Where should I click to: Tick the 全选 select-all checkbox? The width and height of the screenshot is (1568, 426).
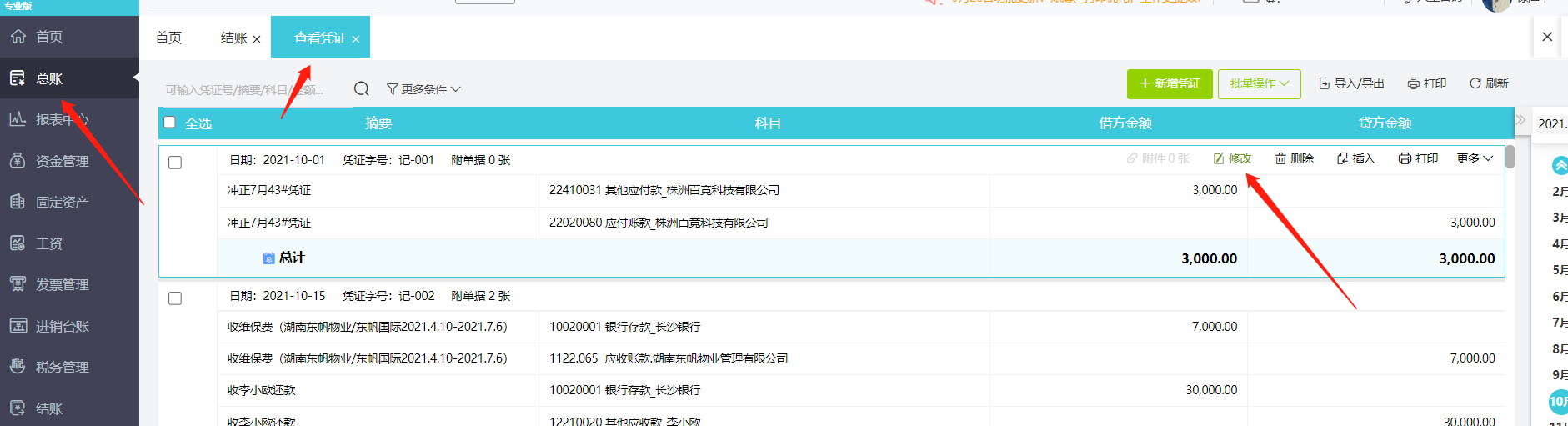(170, 123)
